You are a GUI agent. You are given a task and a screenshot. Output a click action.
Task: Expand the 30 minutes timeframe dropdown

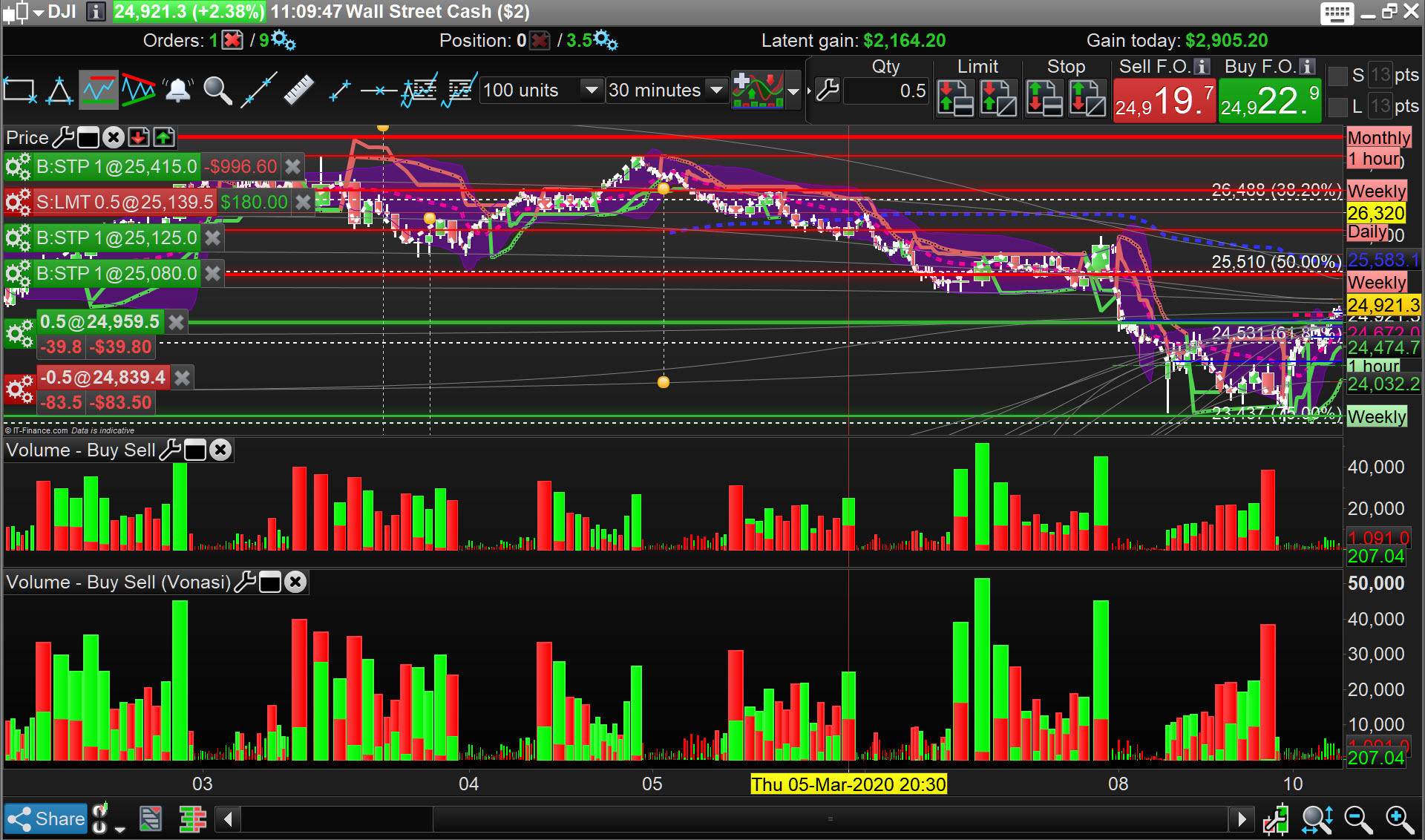click(716, 91)
